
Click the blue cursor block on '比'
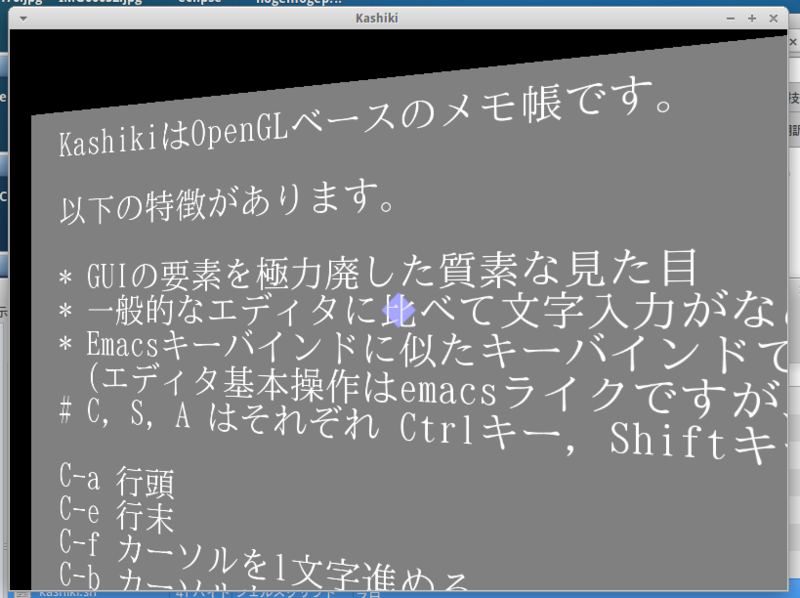tap(398, 310)
